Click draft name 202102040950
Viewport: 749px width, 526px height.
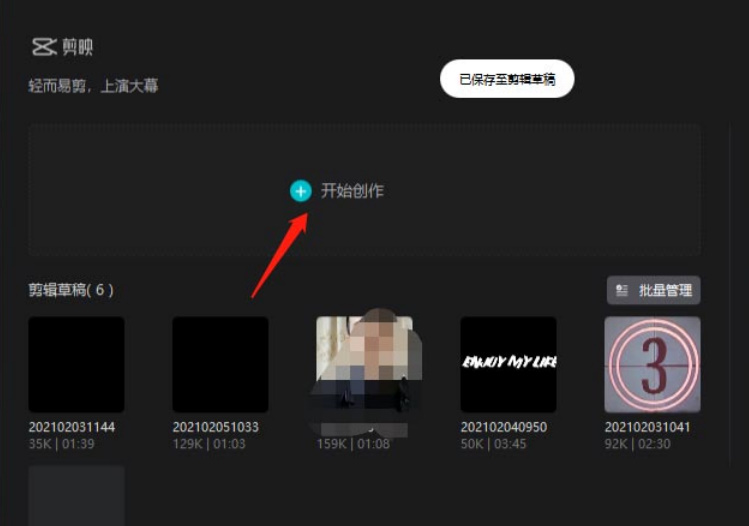coord(503,427)
